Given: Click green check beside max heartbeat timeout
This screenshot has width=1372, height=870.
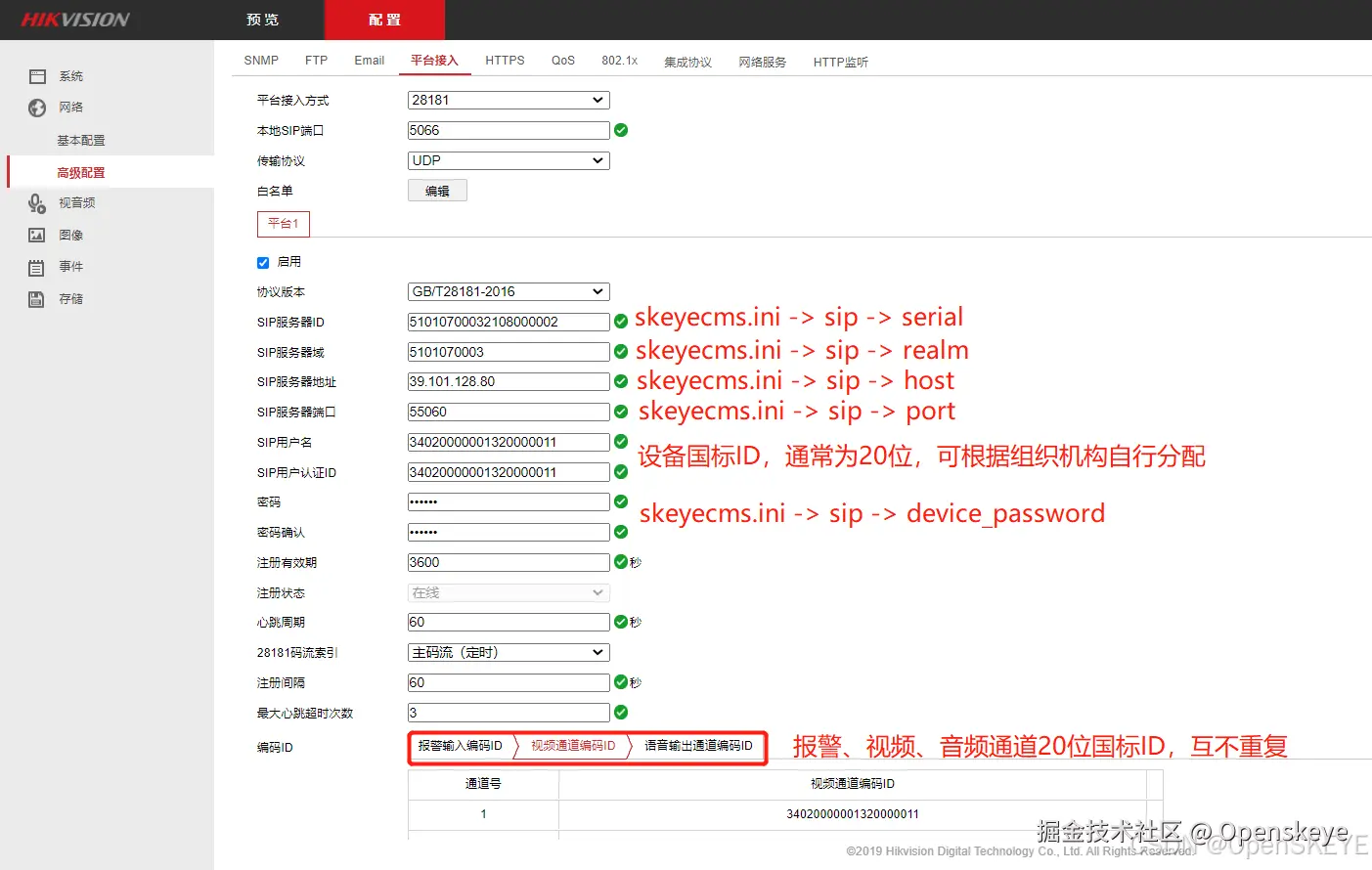Looking at the screenshot, I should coord(621,713).
